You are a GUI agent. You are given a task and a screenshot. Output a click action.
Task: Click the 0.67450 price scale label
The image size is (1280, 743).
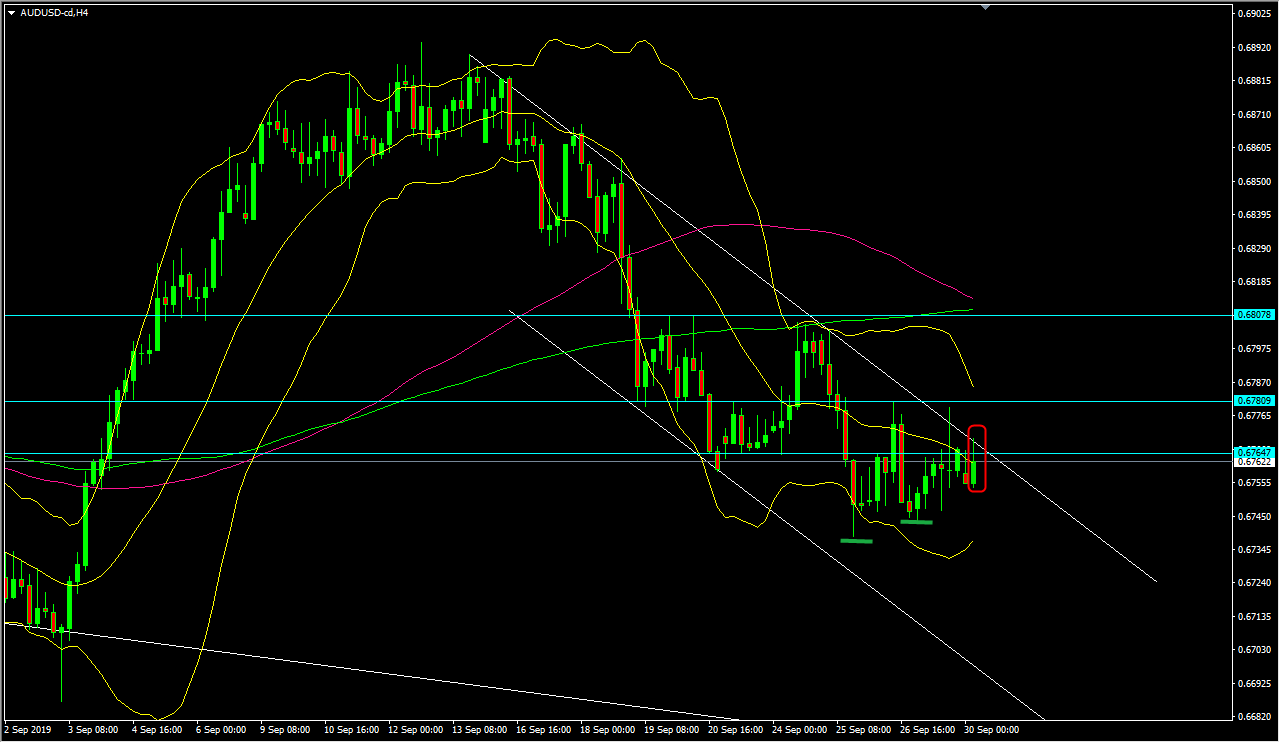[x=1256, y=517]
